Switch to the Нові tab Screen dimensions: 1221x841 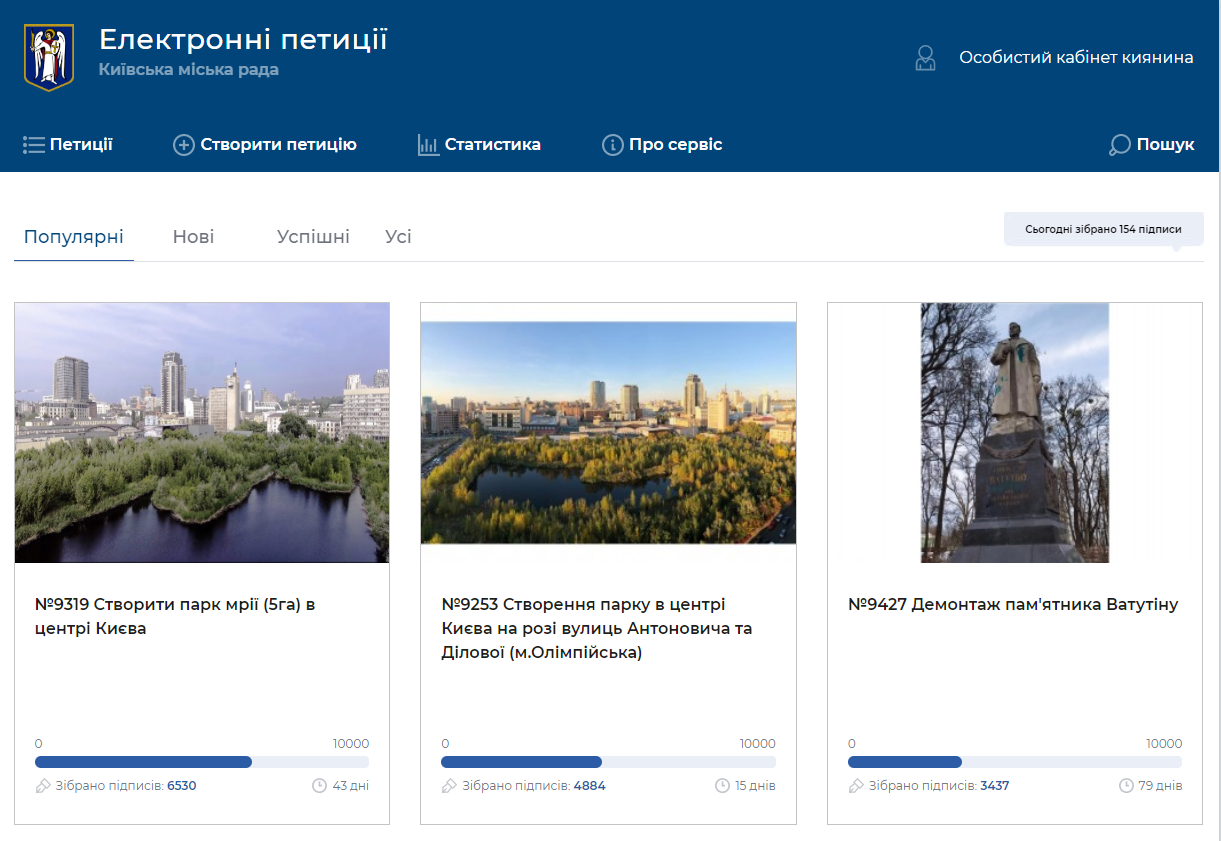(193, 237)
